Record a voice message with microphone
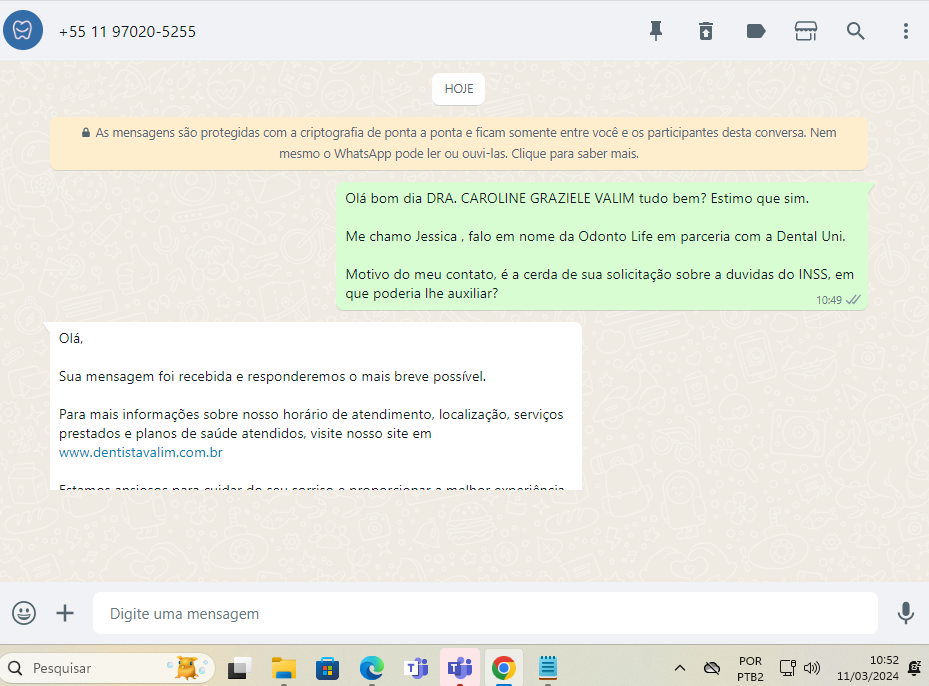 pyautogui.click(x=906, y=613)
